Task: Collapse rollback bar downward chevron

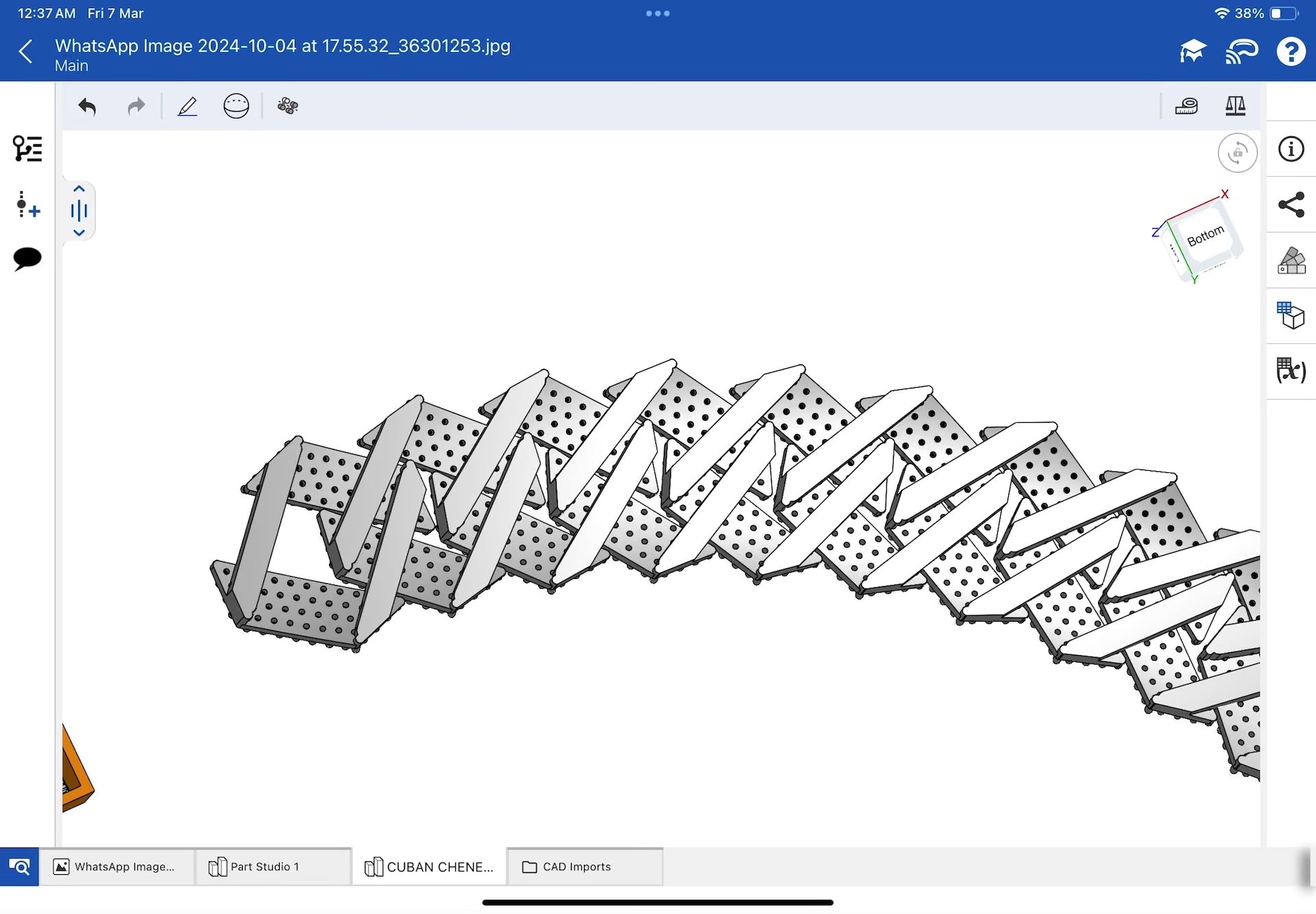Action: [x=79, y=233]
